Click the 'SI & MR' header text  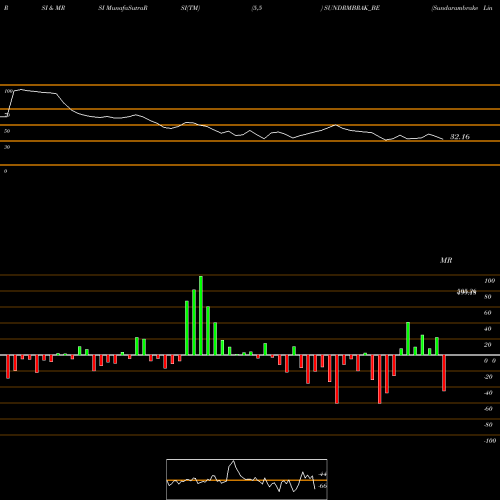53,8
